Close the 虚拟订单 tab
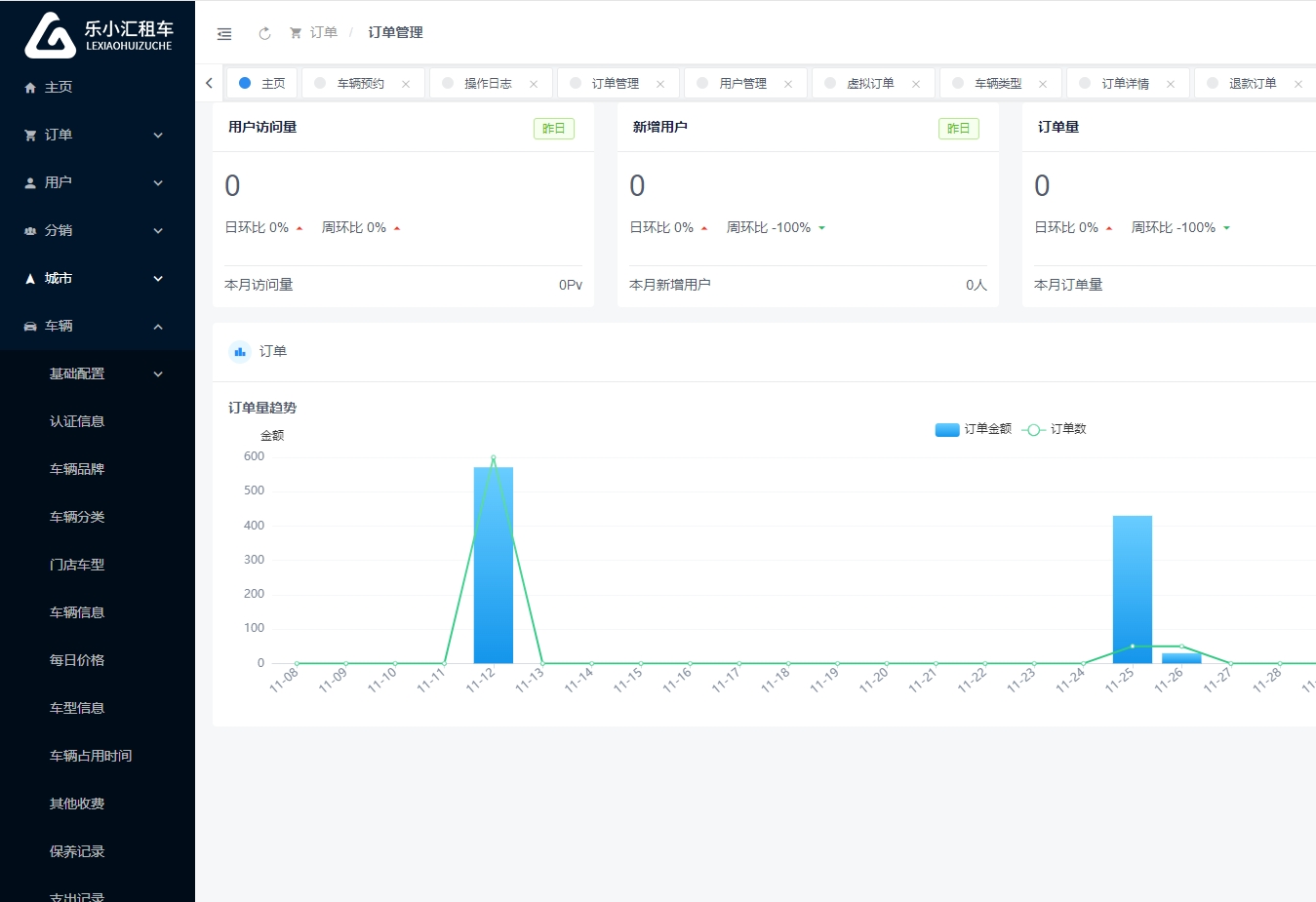Screen dimensions: 1316x902 pos(916,84)
